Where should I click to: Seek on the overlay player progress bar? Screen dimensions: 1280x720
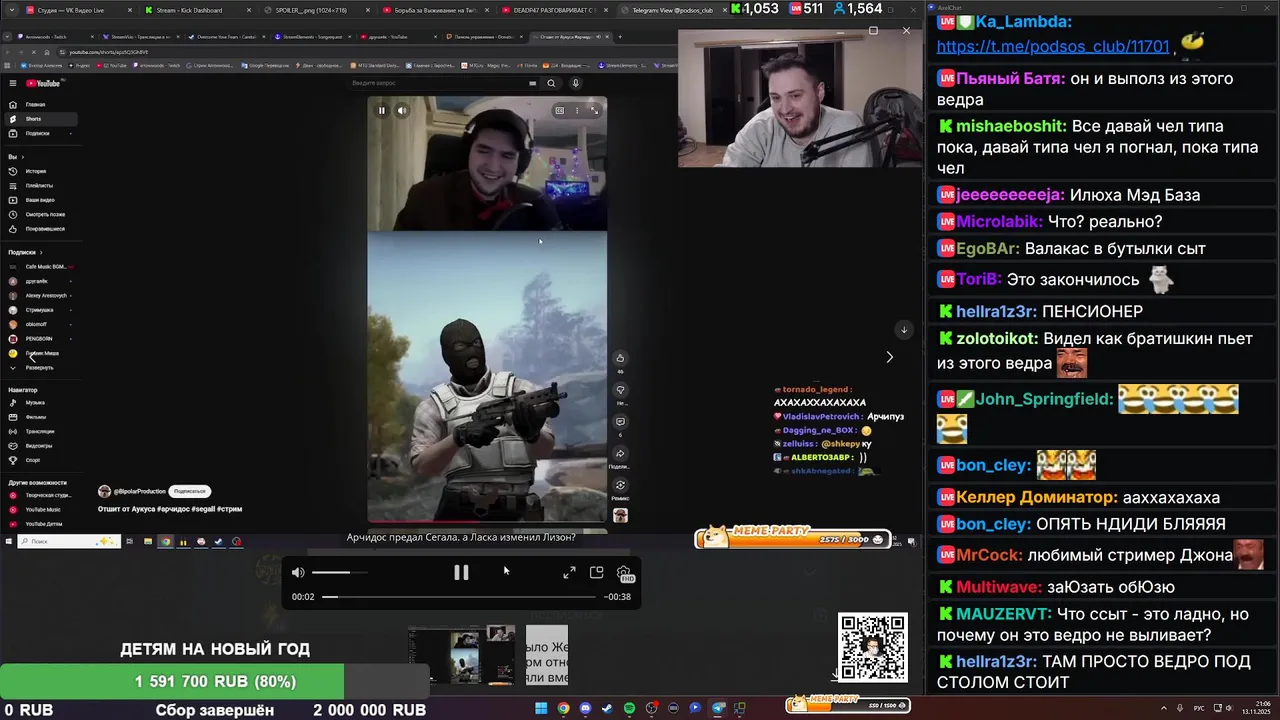(x=459, y=597)
